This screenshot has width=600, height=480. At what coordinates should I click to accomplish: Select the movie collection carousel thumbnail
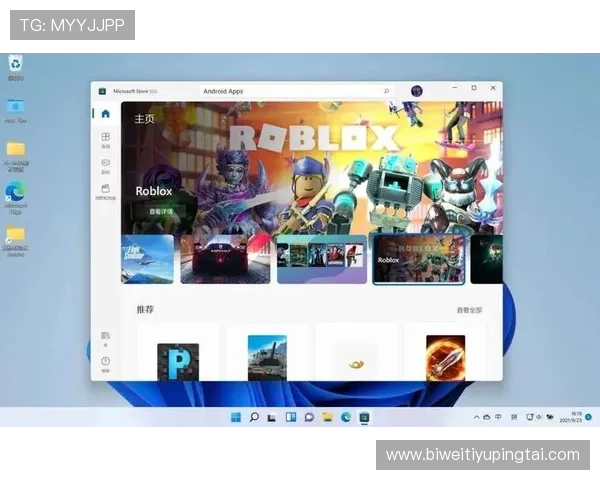click(x=322, y=259)
